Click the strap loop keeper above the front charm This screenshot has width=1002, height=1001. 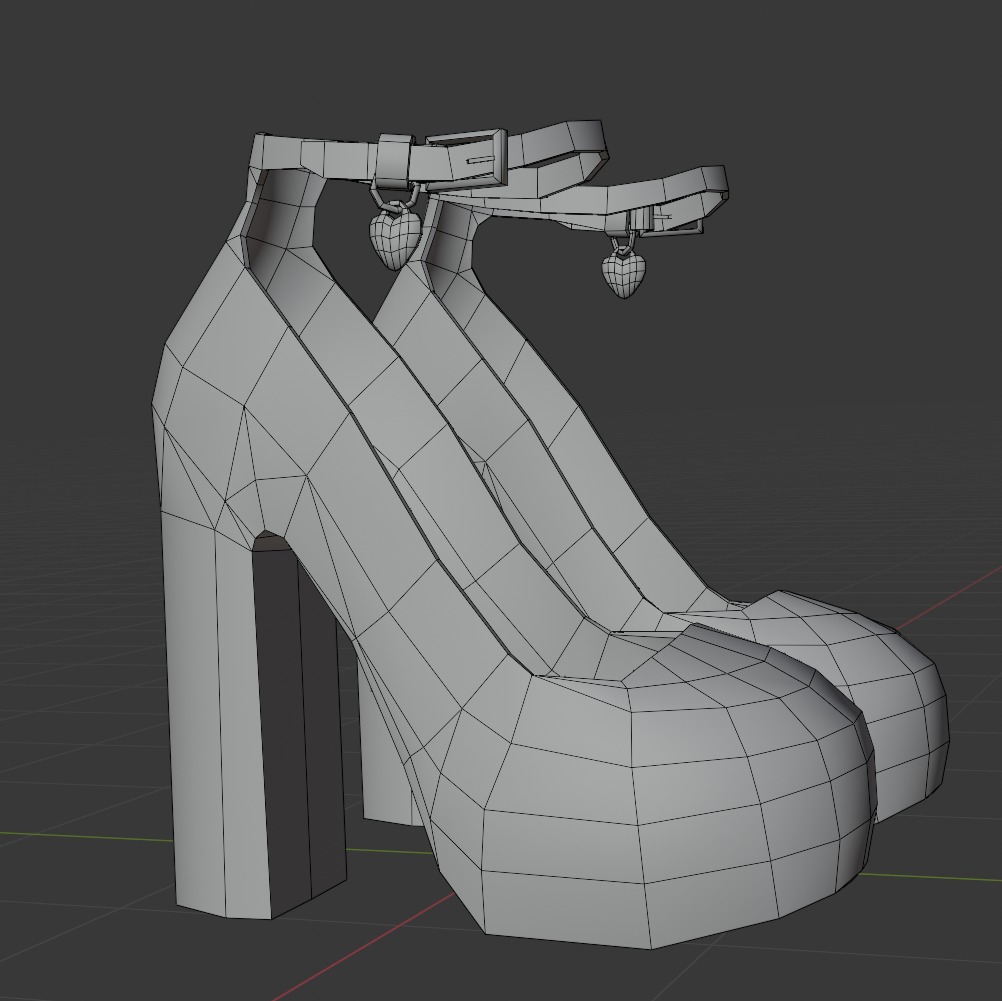point(394,160)
